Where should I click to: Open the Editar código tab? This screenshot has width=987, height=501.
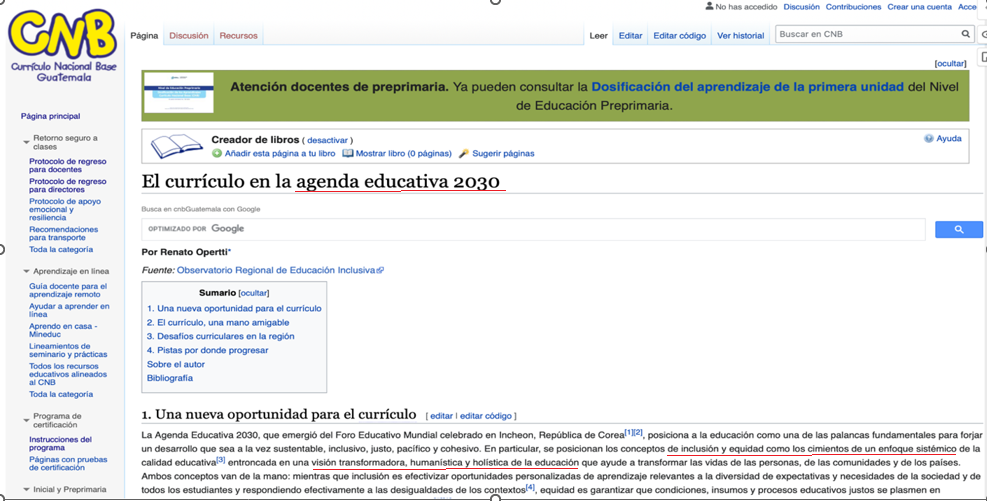[679, 36]
